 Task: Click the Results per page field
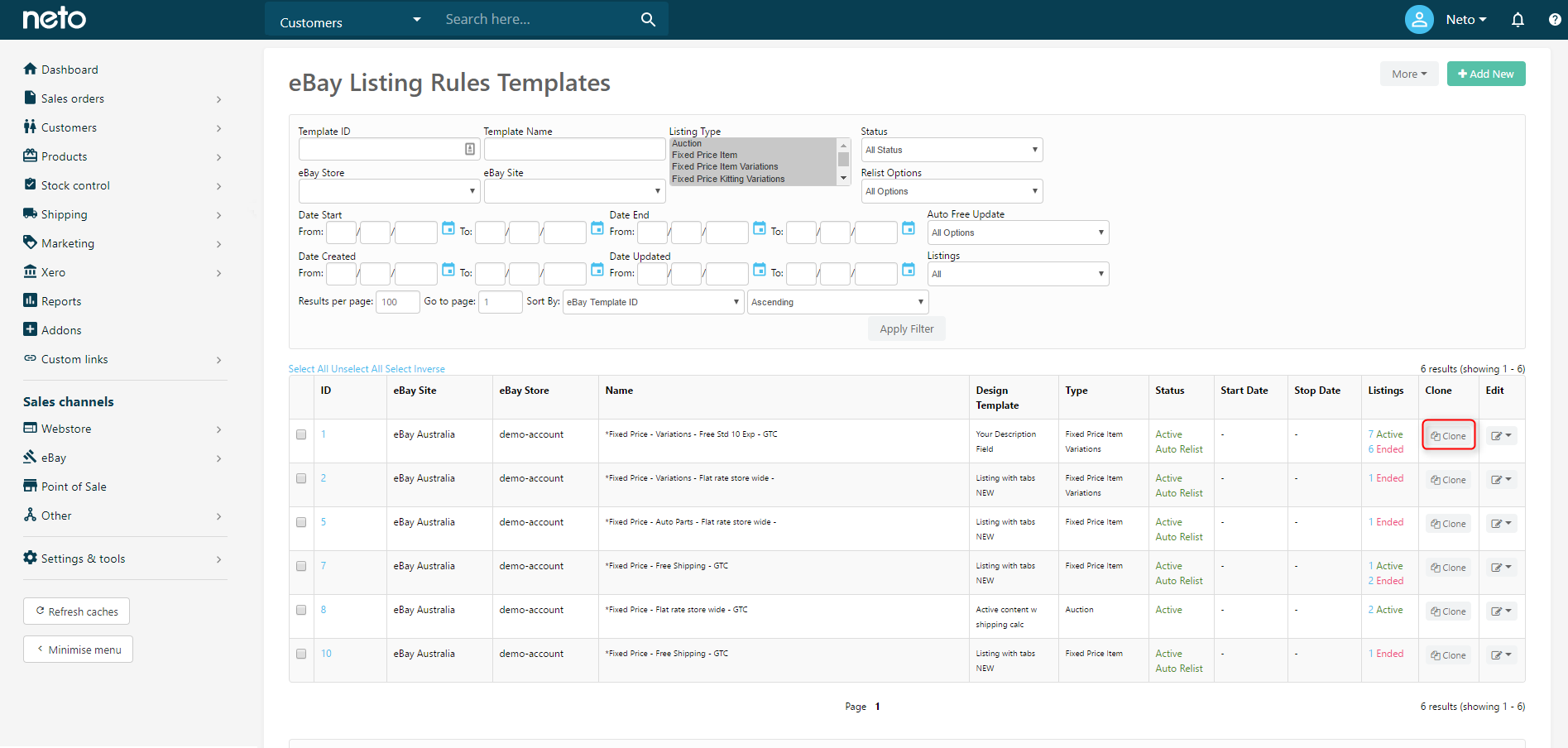(x=398, y=302)
